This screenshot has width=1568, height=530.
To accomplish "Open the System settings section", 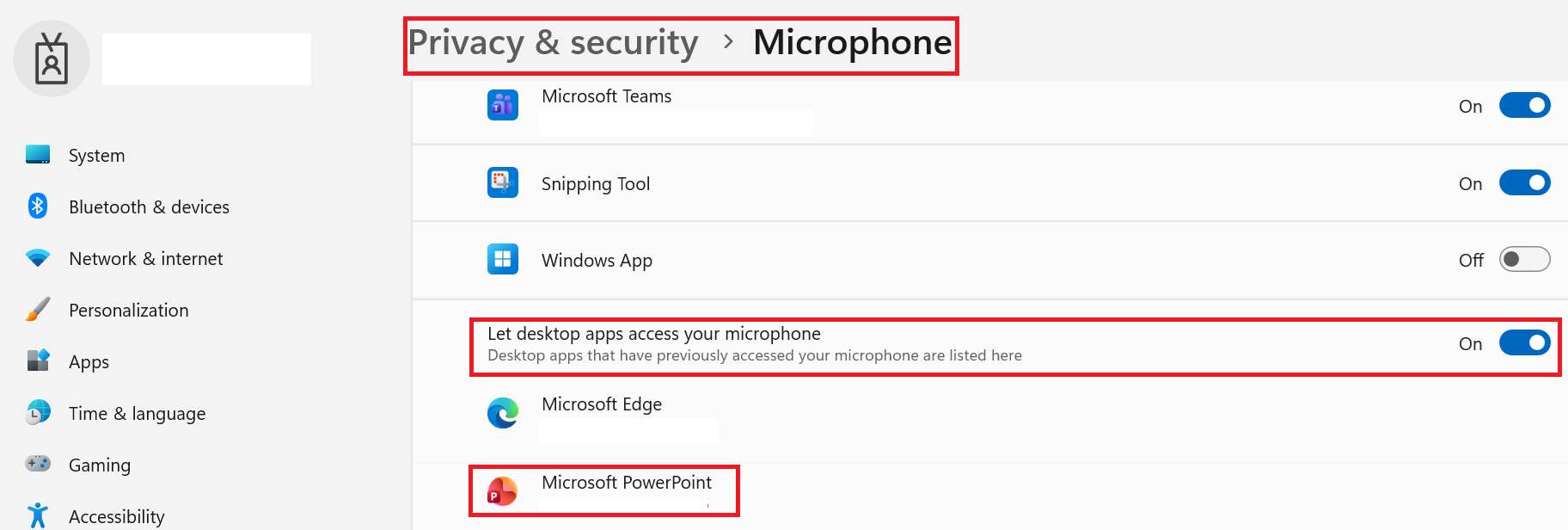I will coord(96,156).
